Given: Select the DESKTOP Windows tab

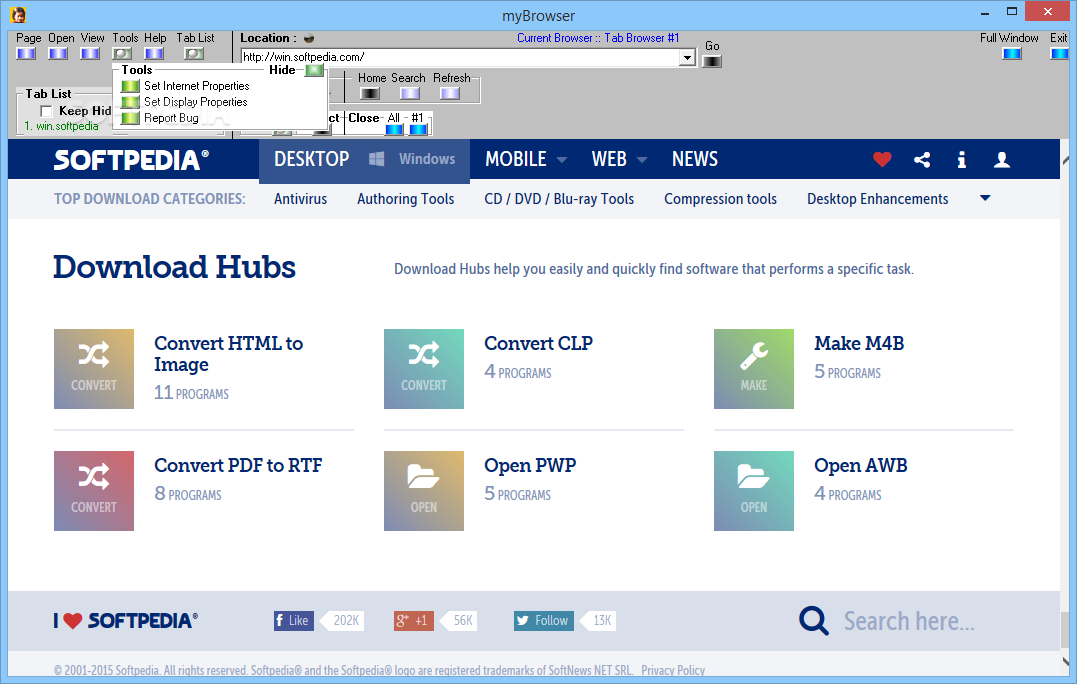Looking at the screenshot, I should coord(364,159).
